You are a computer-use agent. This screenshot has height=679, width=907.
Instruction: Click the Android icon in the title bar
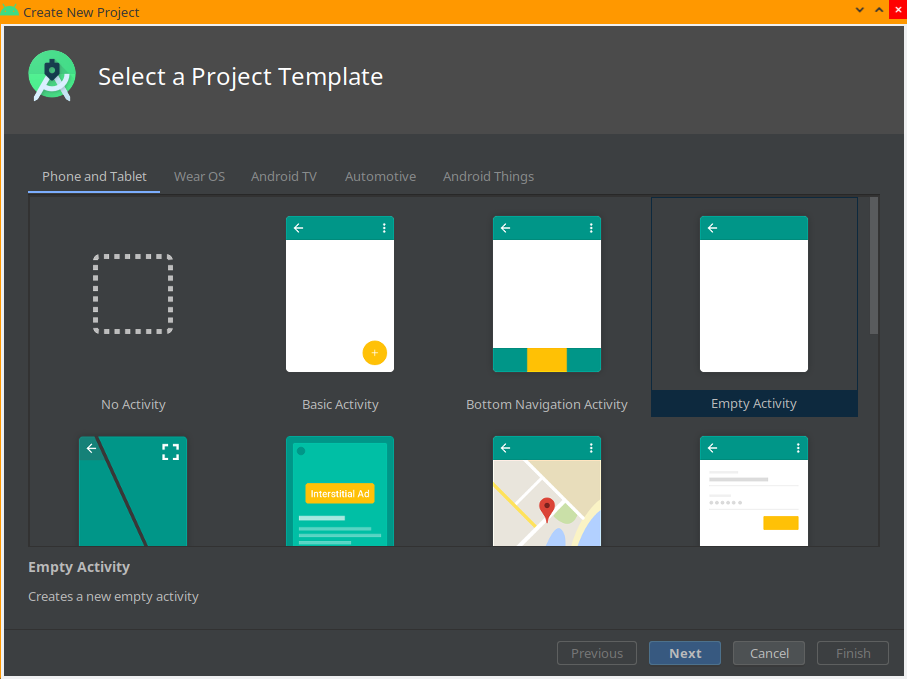click(9, 10)
